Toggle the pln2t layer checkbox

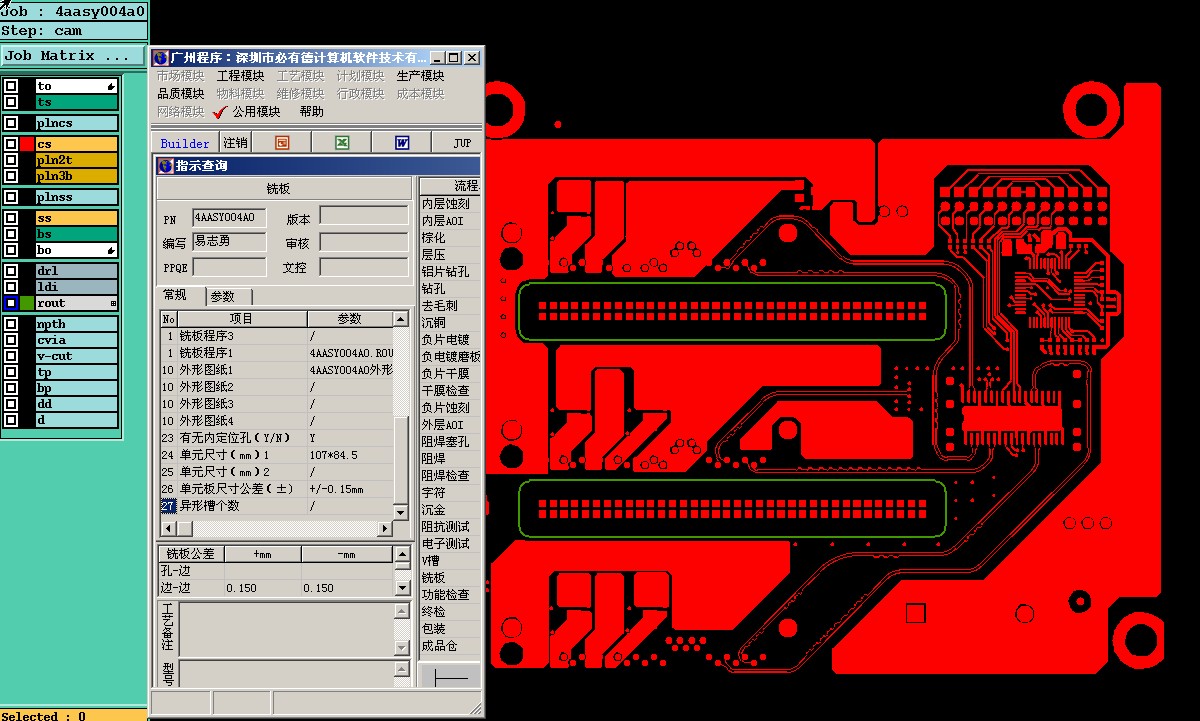11,160
